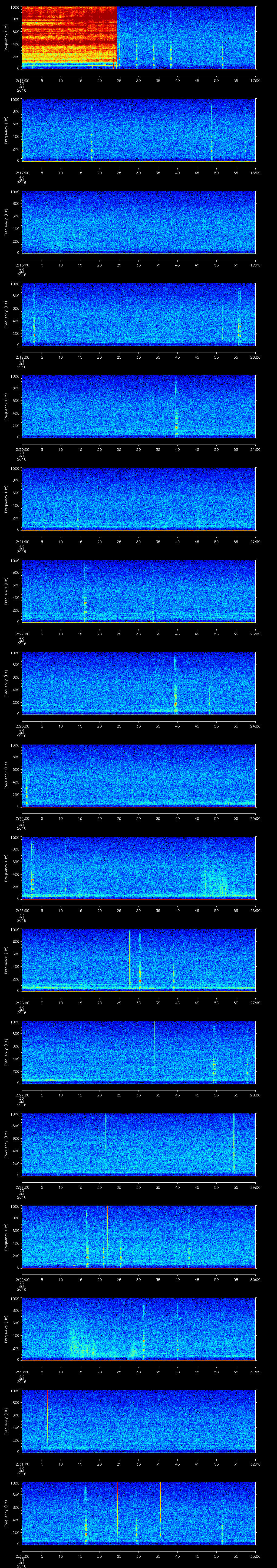Click the tall vertical line near 55 seconds in the 2:28:00 panel
Viewport: 277px width, 1568px height.
point(234,1143)
